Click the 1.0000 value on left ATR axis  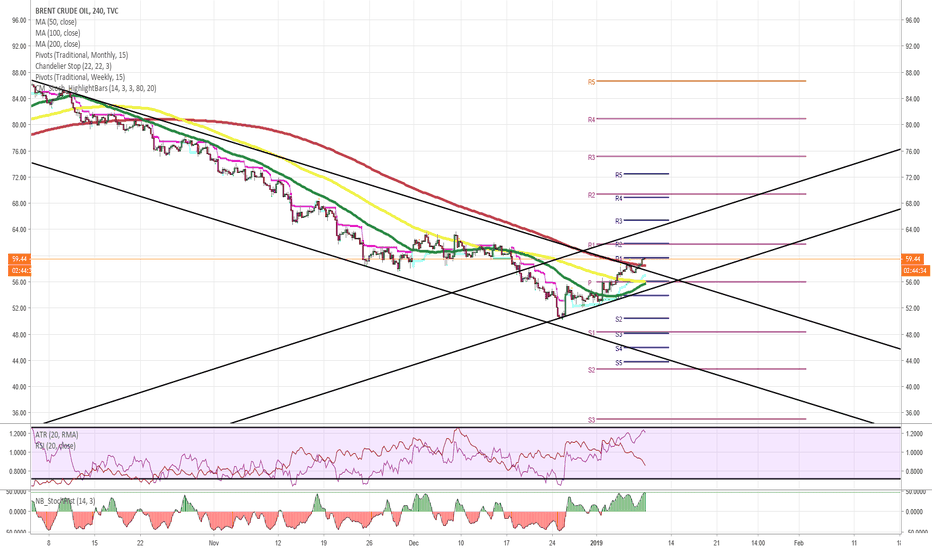click(17, 452)
